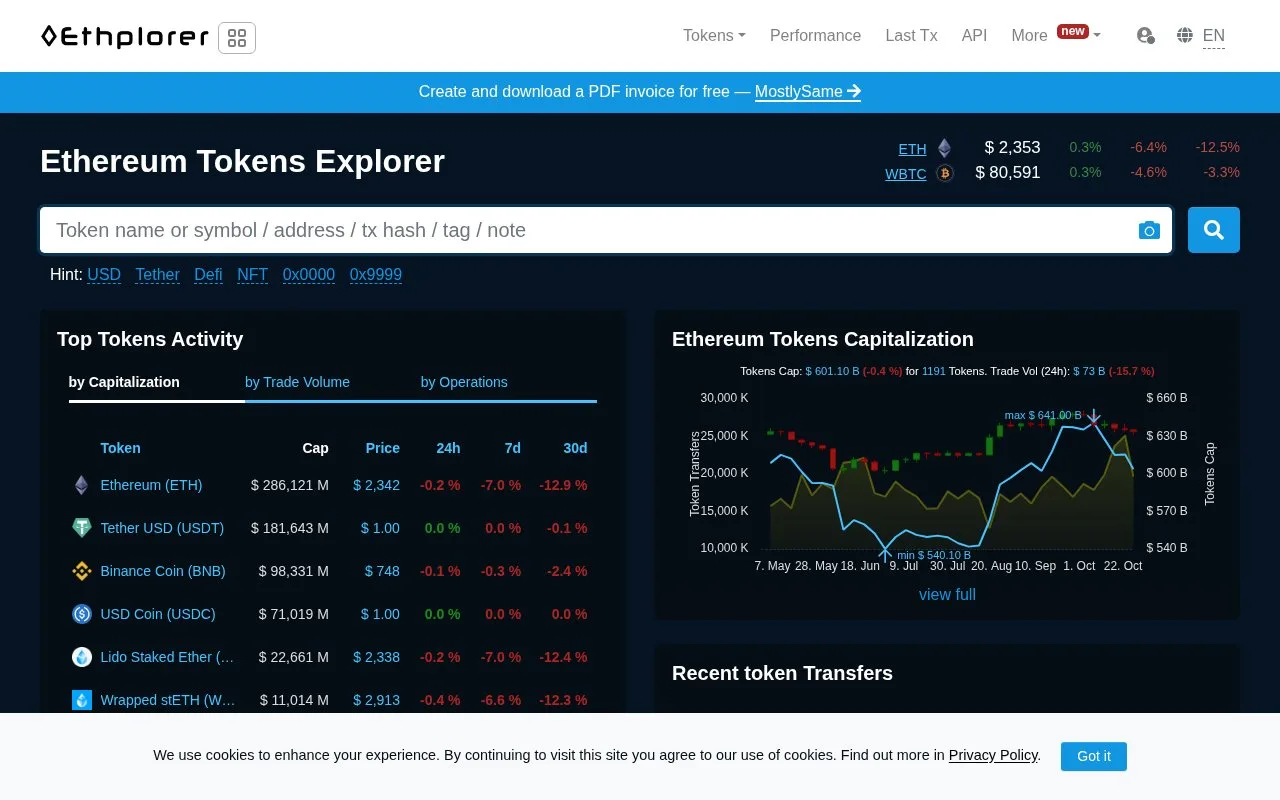Open the Binance Coin (BNB) token link
1280x800 pixels.
pyautogui.click(x=163, y=571)
